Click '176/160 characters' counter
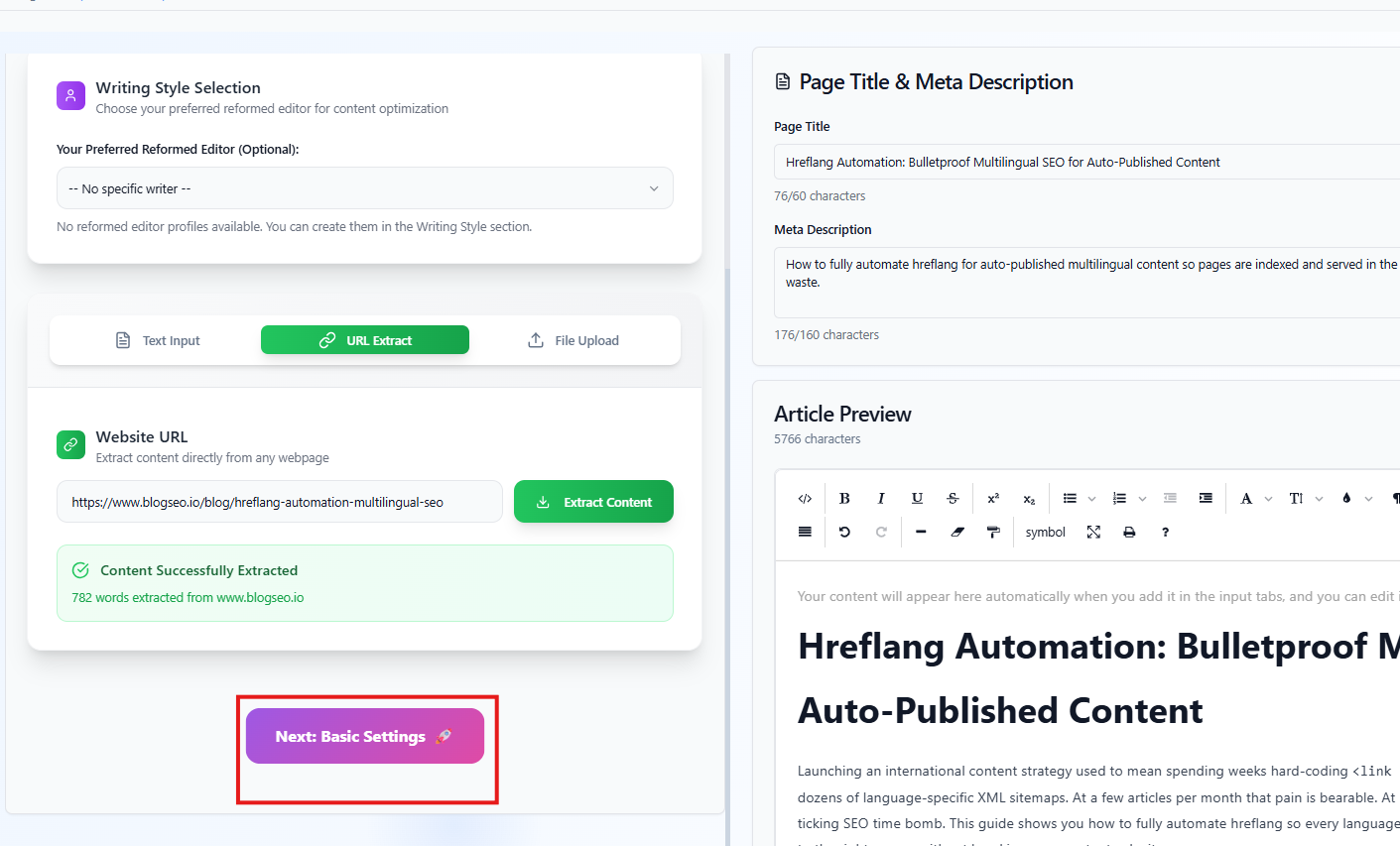The width and height of the screenshot is (1400, 846). 827,334
